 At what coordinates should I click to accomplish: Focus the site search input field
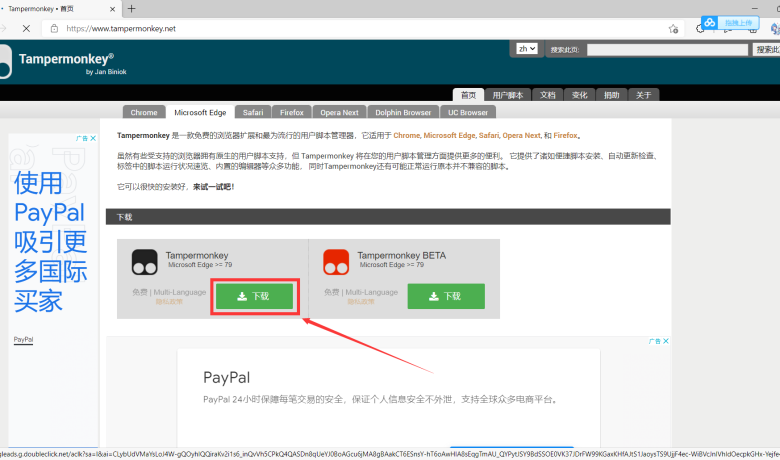coord(667,50)
